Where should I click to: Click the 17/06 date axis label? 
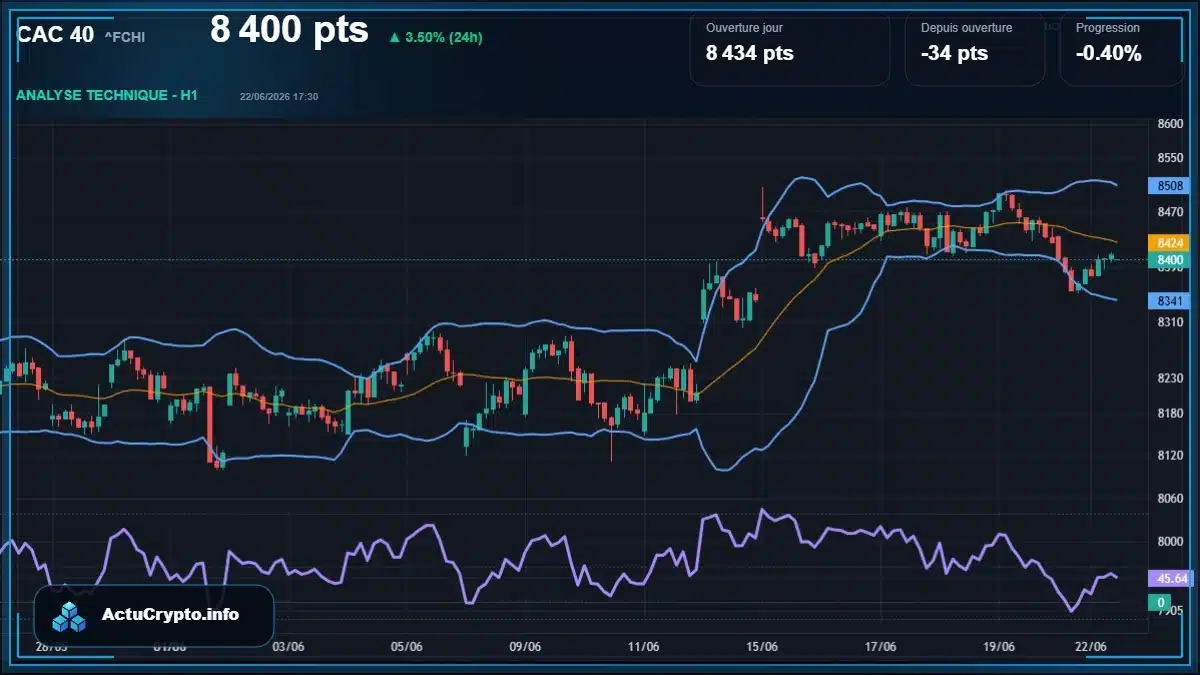coord(880,647)
